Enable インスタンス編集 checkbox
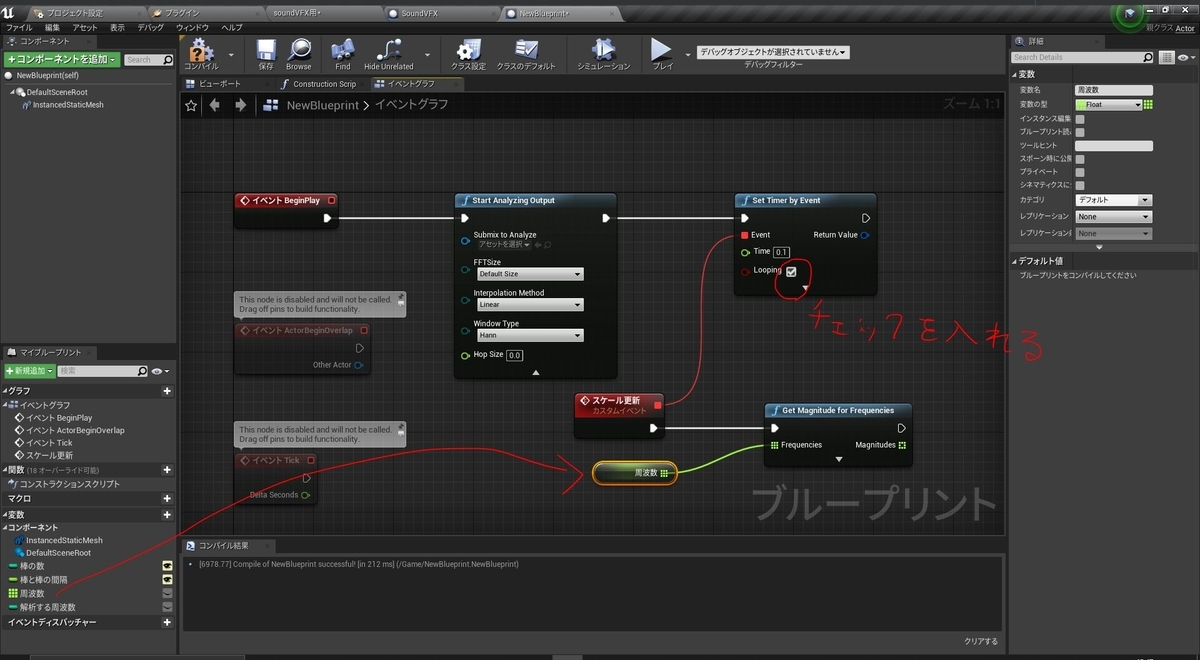Screen dimensions: 1200x660 pos(1080,119)
